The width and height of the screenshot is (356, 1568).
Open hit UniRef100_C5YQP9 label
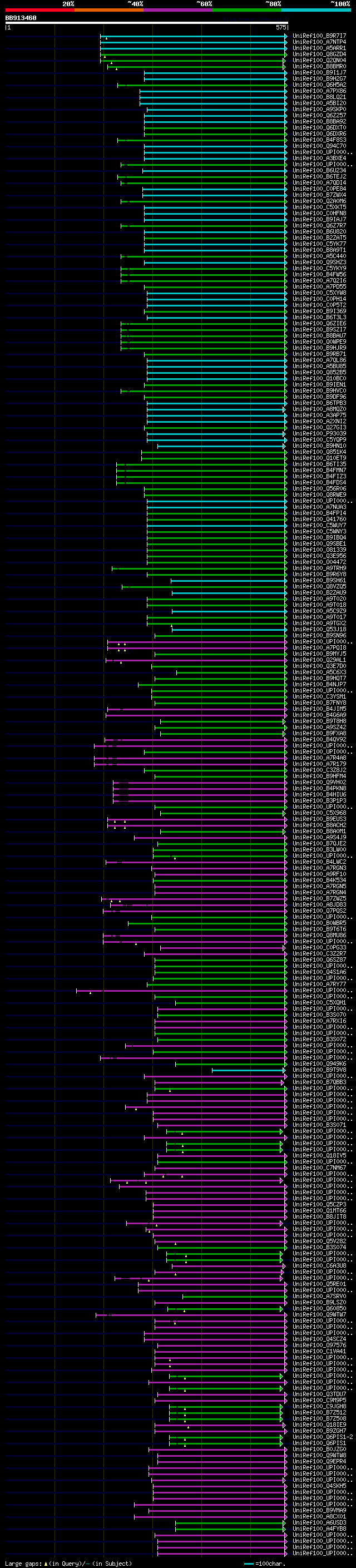319,439
